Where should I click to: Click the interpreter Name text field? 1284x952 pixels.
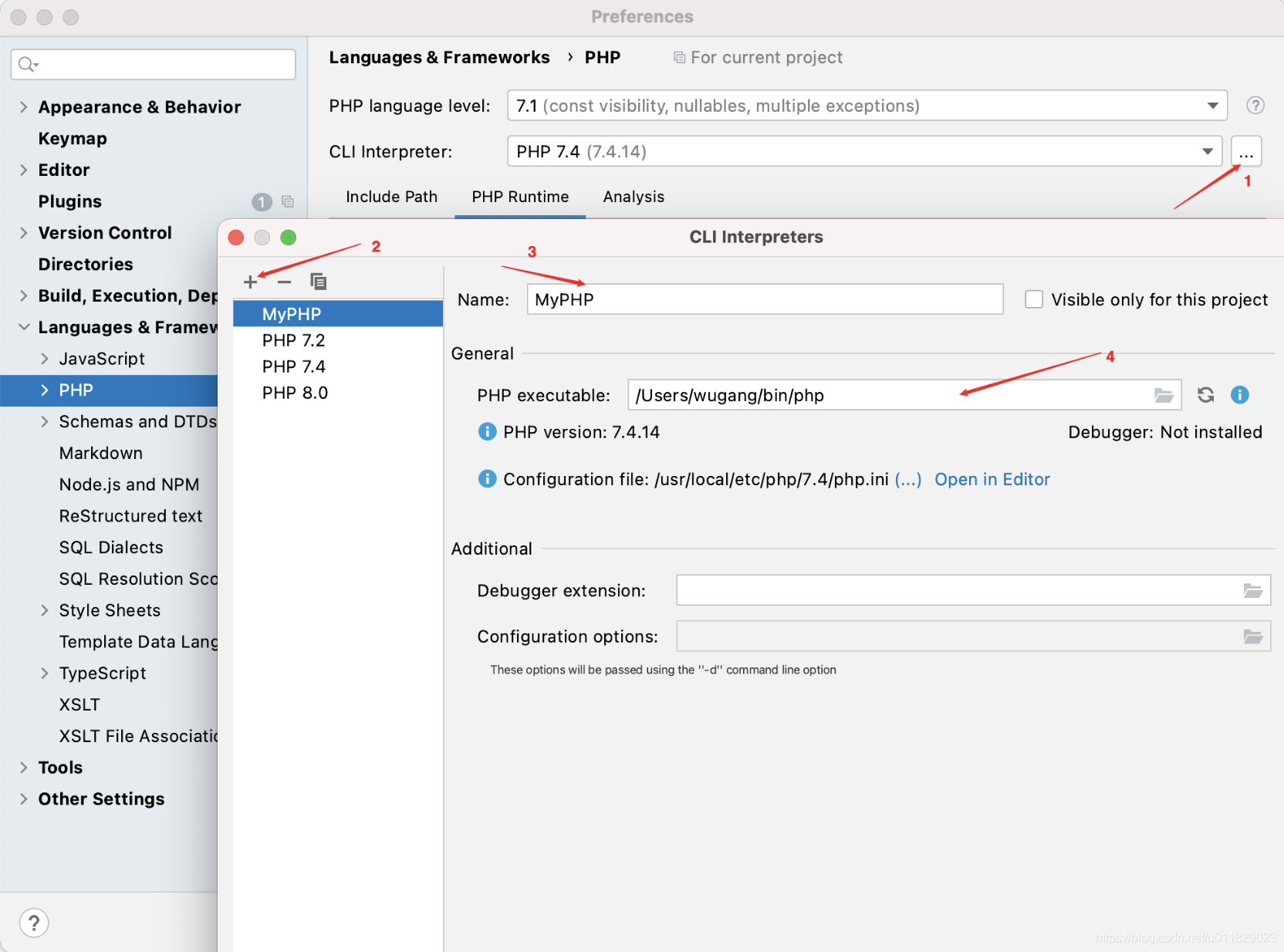coord(764,299)
